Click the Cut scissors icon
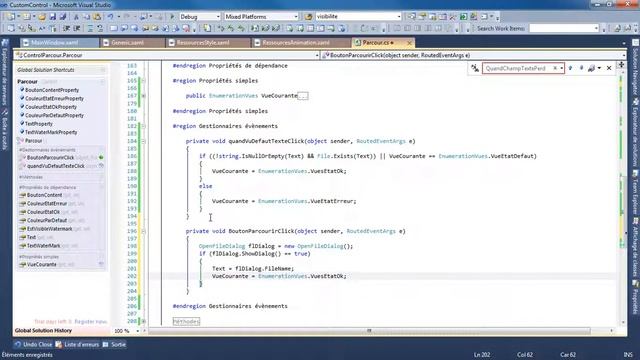The height and width of the screenshot is (360, 640). [x=76, y=17]
